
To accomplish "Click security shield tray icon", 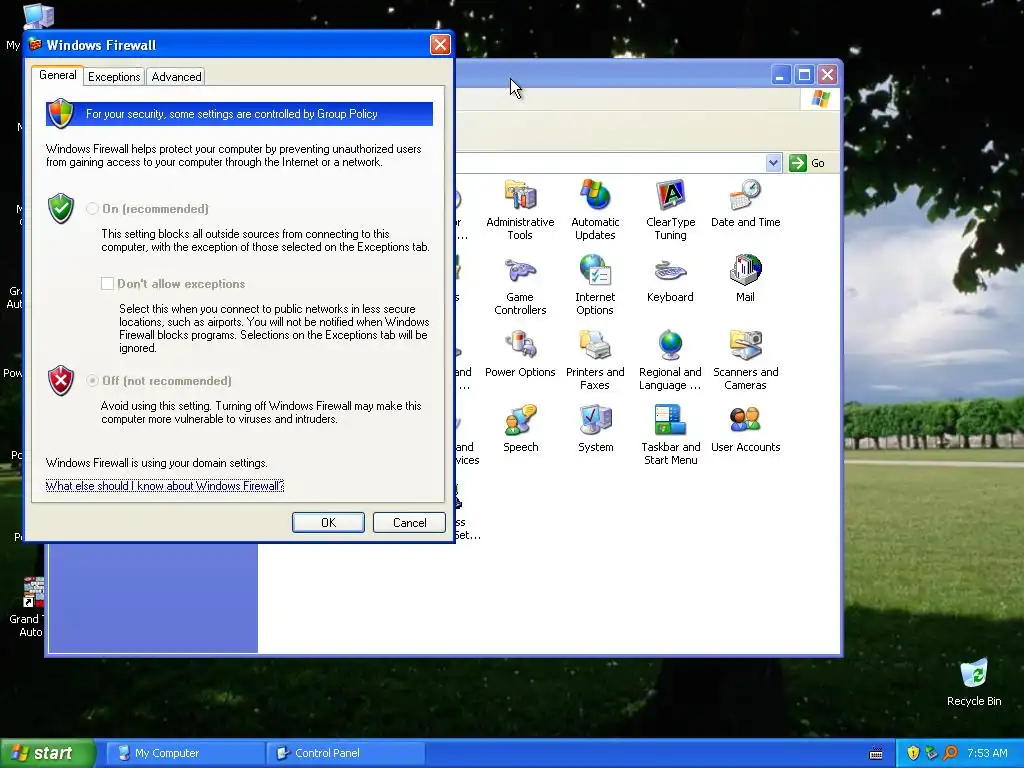I will [x=913, y=753].
